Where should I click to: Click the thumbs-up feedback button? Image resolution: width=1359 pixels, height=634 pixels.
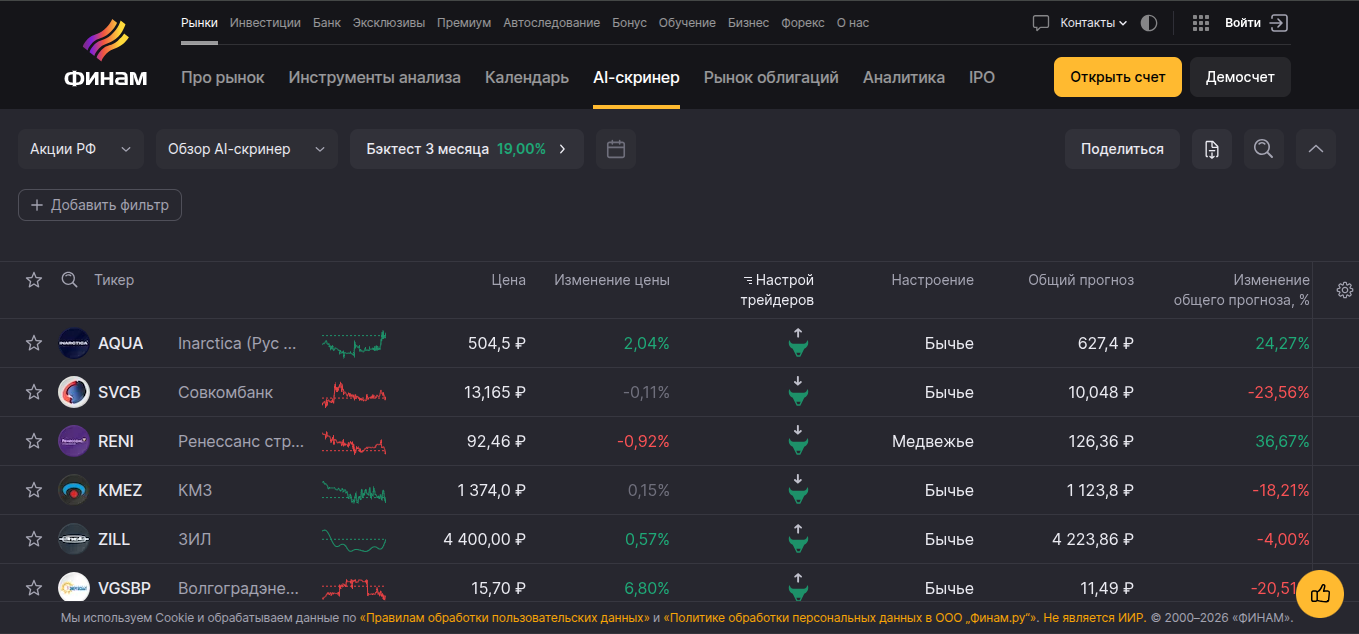(x=1320, y=593)
